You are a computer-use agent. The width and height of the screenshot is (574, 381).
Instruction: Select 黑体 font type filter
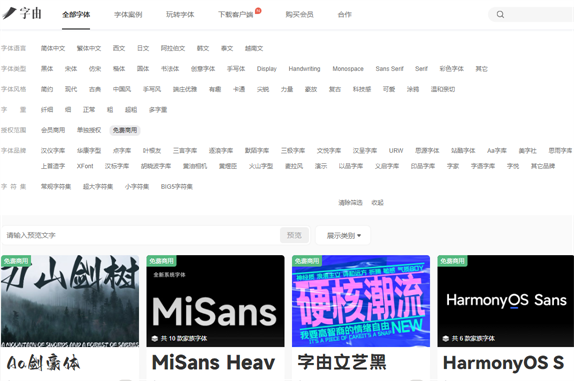(47, 69)
